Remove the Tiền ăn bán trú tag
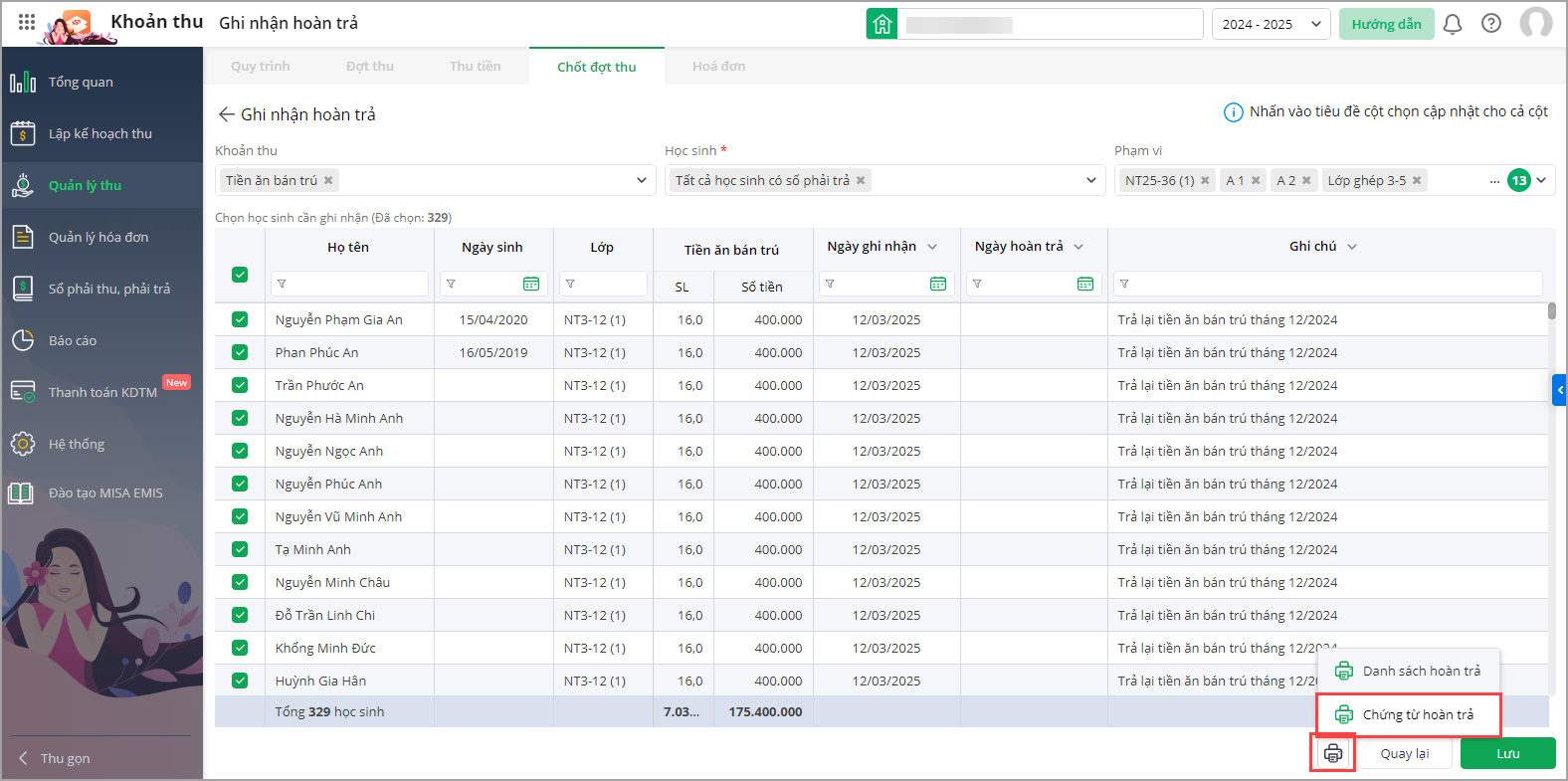Screen dimensions: 1568x781 point(328,180)
